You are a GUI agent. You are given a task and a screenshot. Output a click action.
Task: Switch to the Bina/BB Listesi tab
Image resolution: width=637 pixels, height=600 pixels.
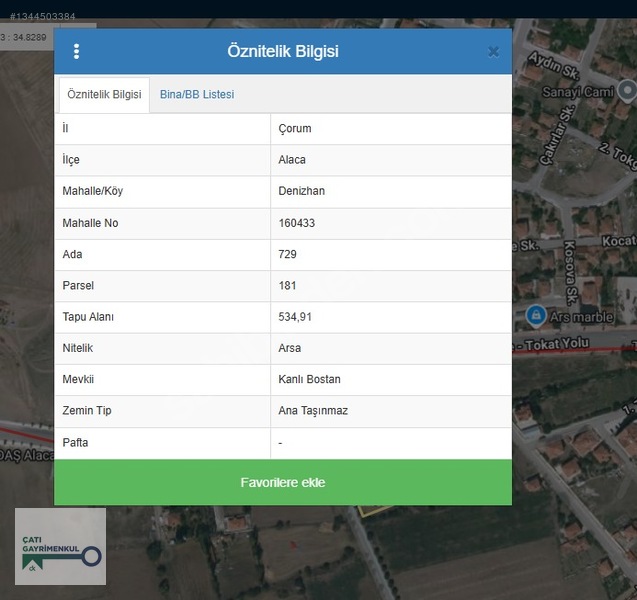[197, 95]
